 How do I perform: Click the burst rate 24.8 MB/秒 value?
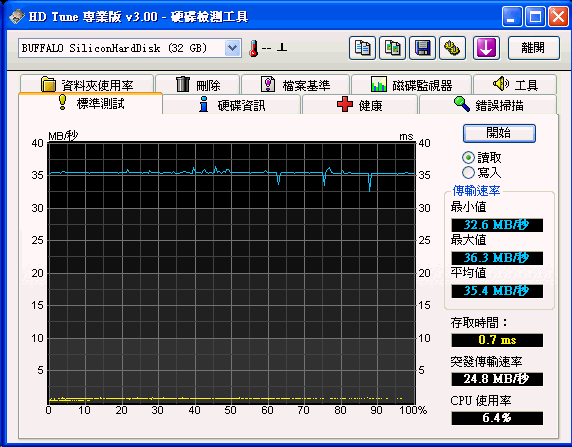(497, 379)
